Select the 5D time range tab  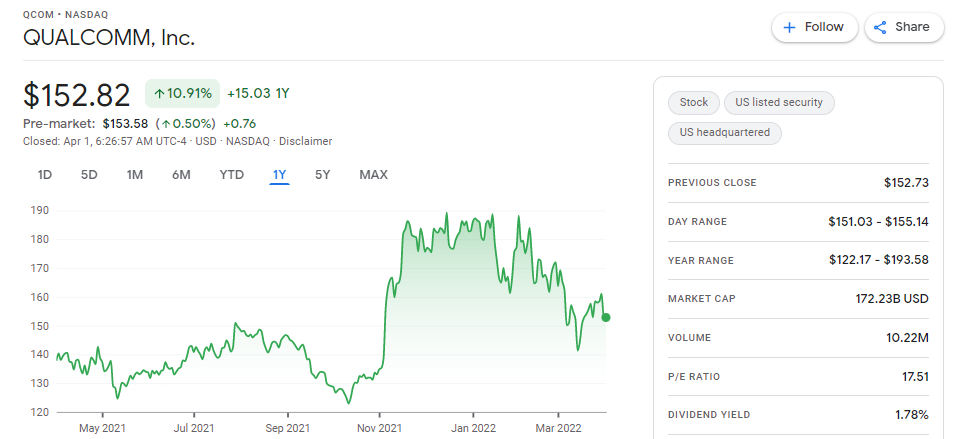point(89,175)
